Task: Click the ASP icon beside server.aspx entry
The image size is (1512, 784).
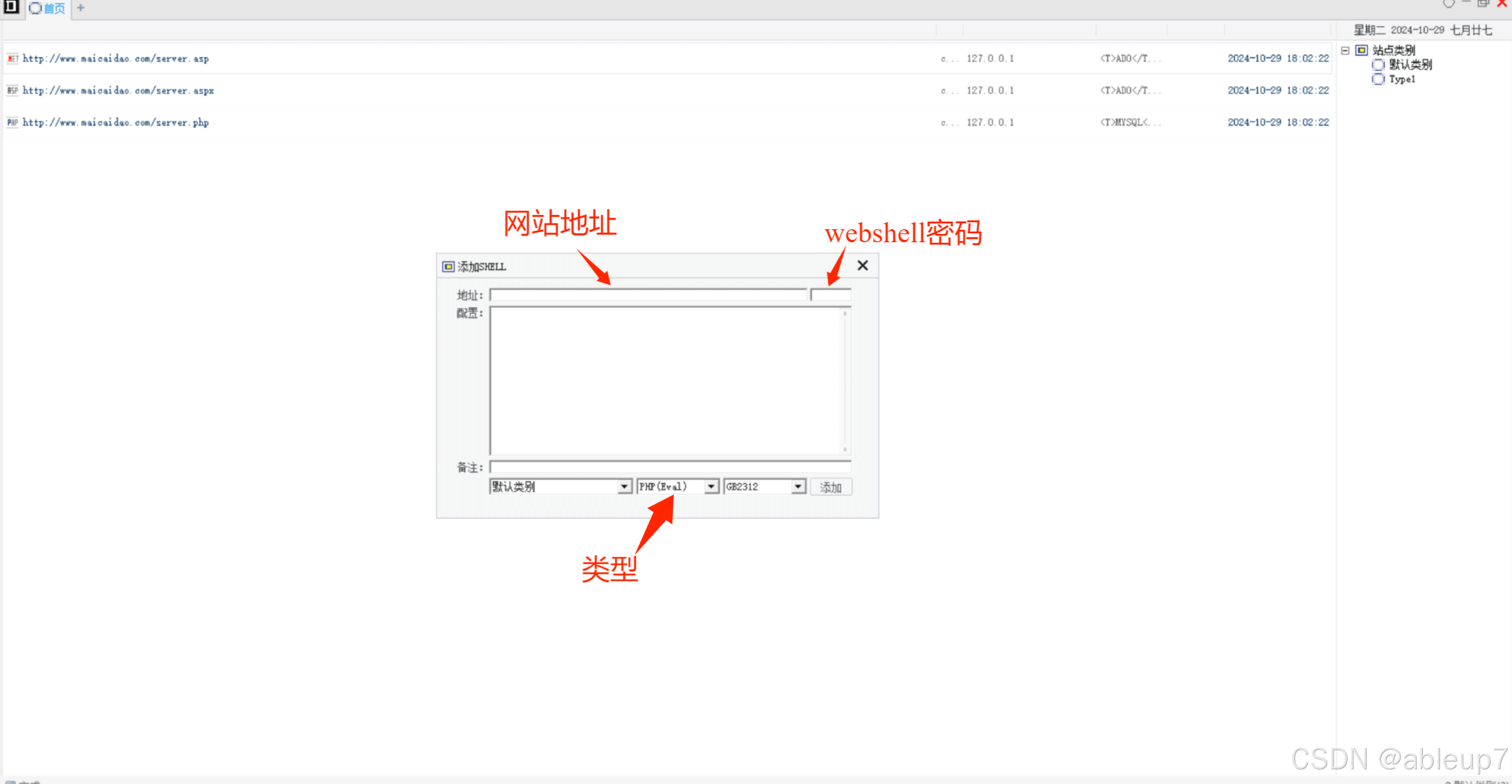Action: (x=12, y=90)
